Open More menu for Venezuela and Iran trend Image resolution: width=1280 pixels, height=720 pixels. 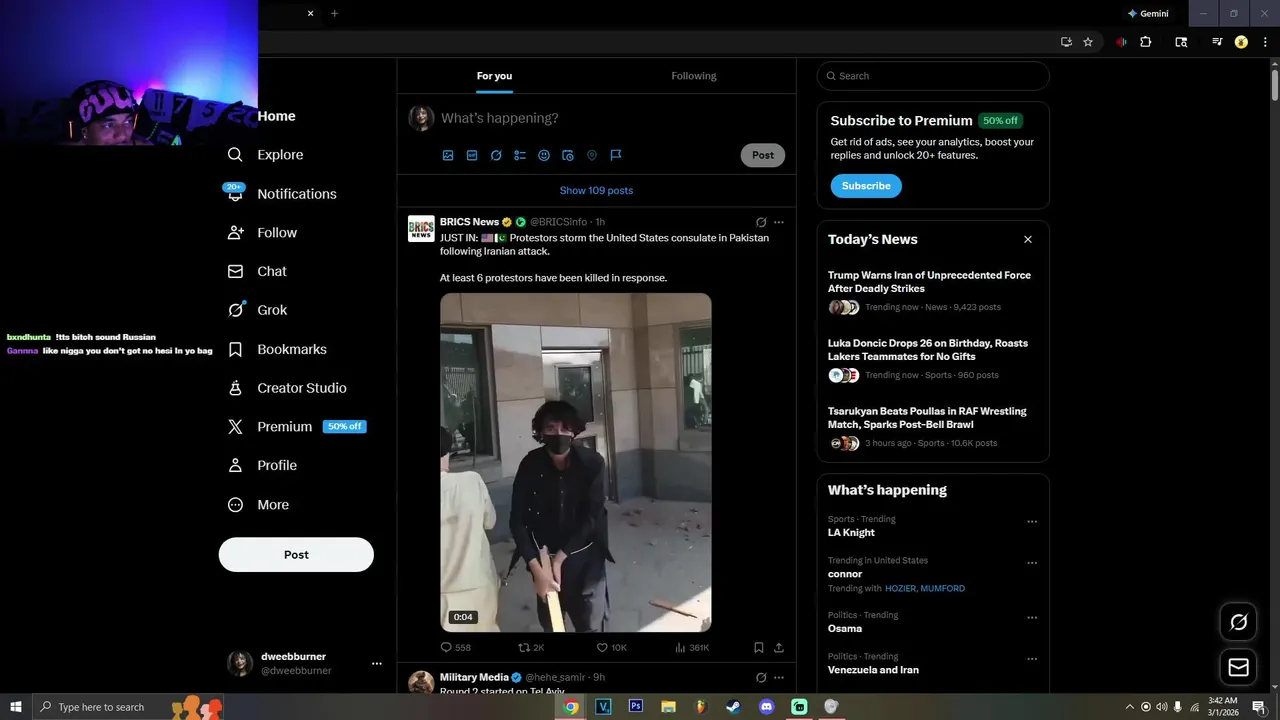[x=1032, y=659]
